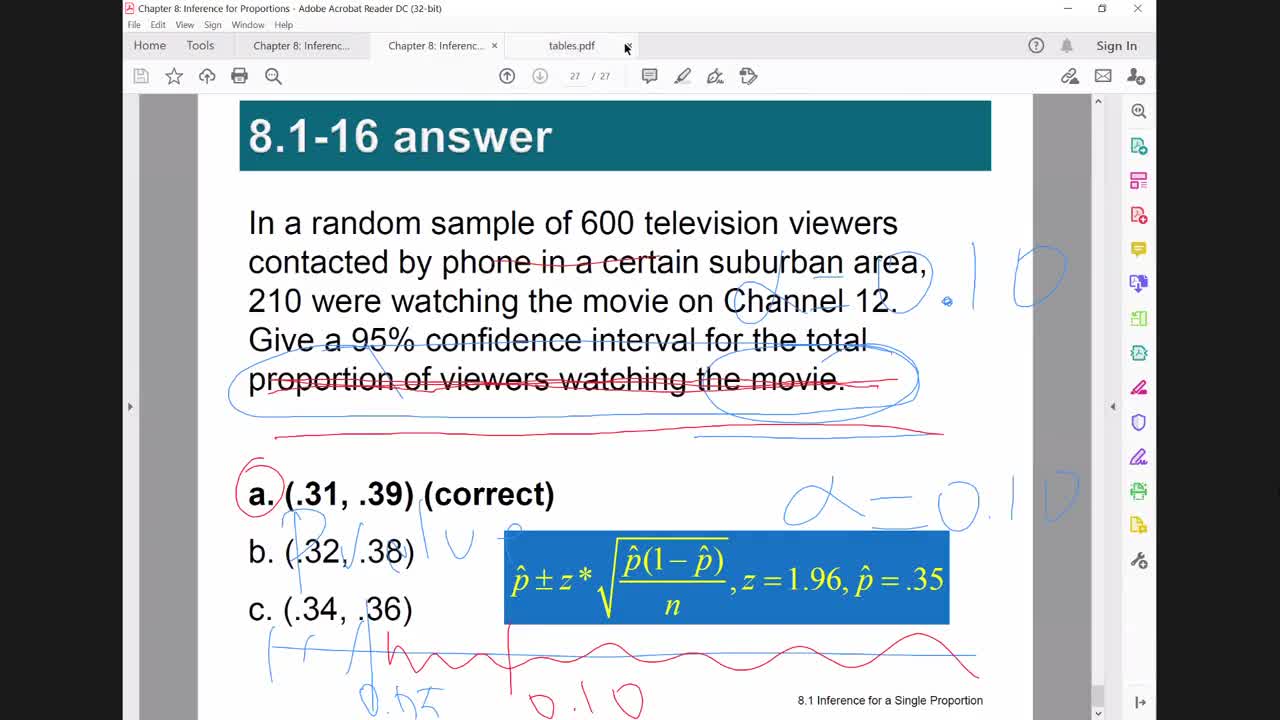Screen dimensions: 1280x720
Task: Click footer text 8.1 Inference for a Single Proportion
Action: [890, 700]
